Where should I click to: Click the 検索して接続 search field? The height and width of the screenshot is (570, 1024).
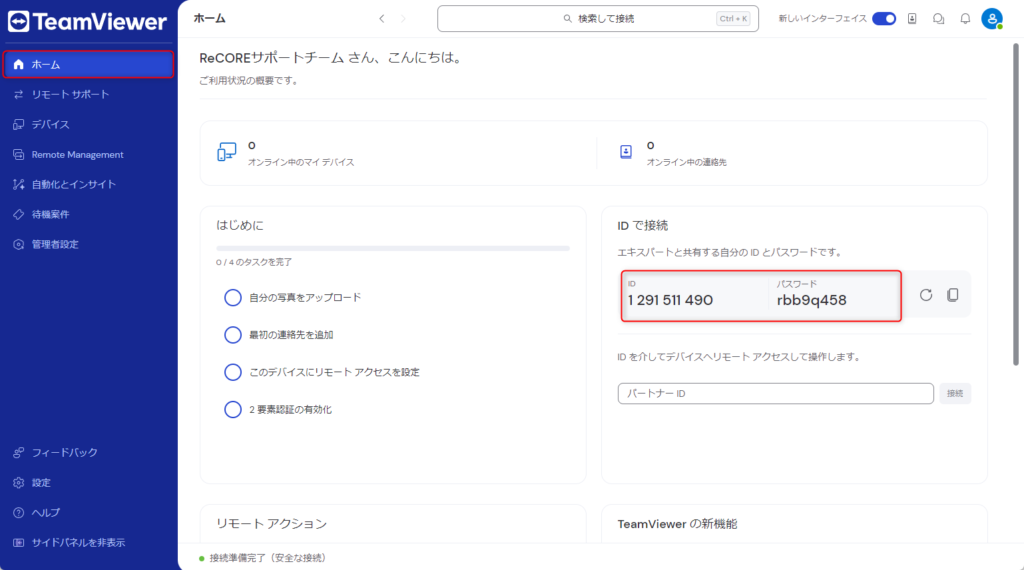tap(598, 19)
